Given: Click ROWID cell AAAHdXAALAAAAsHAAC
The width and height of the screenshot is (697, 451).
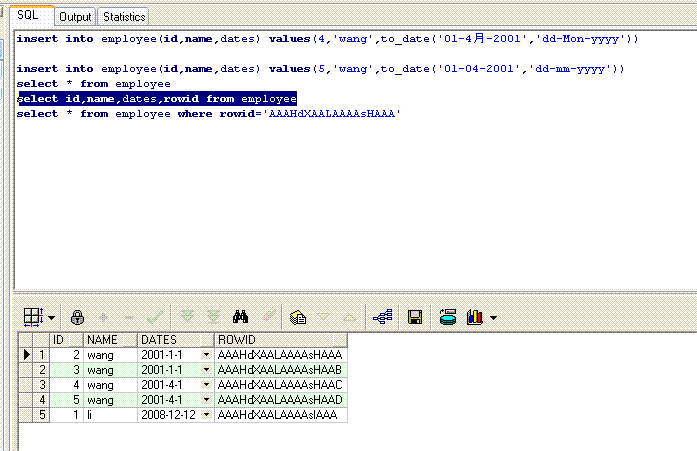Looking at the screenshot, I should [x=280, y=385].
